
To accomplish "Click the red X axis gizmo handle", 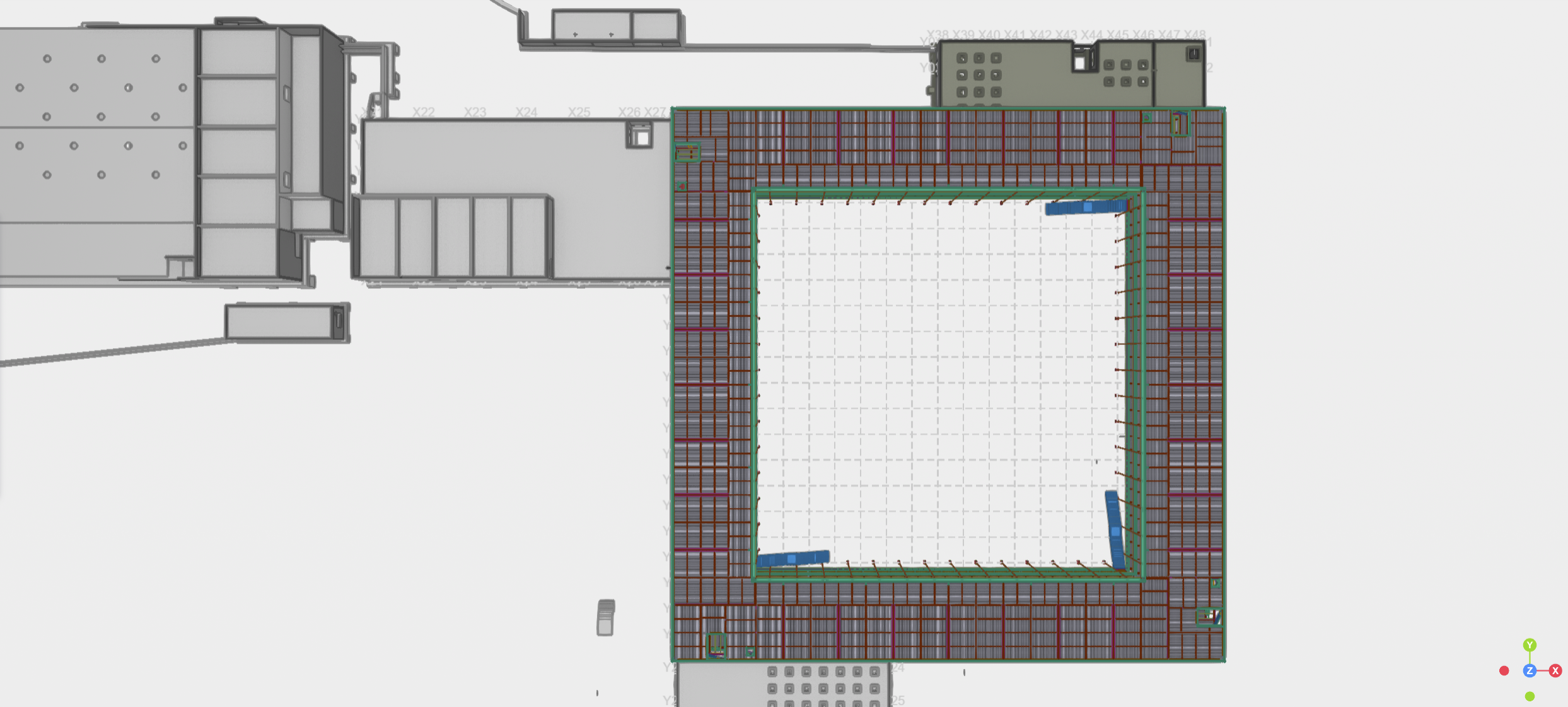I will point(1555,670).
